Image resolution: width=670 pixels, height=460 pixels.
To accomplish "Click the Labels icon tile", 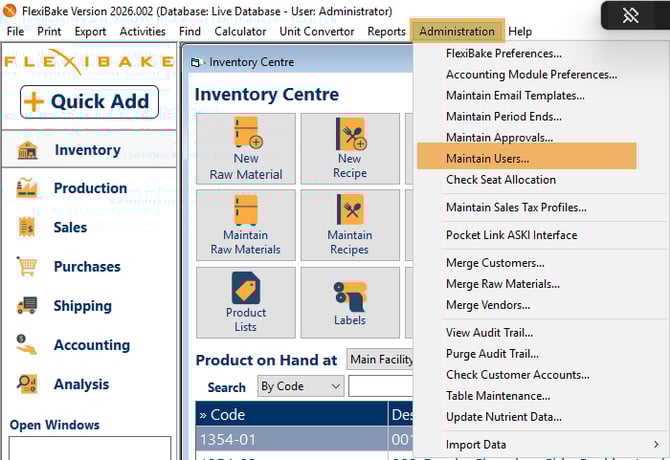I will click(349, 302).
